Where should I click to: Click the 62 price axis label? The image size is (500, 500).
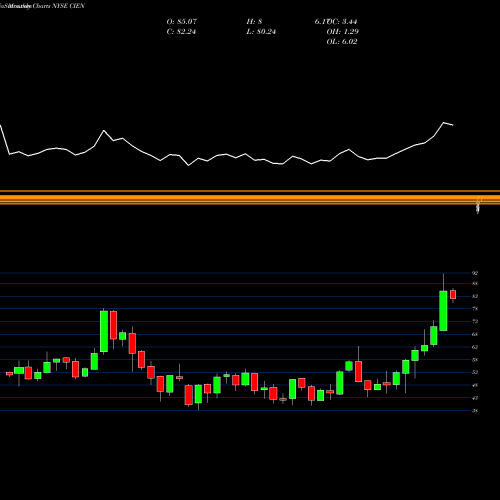(x=475, y=347)
